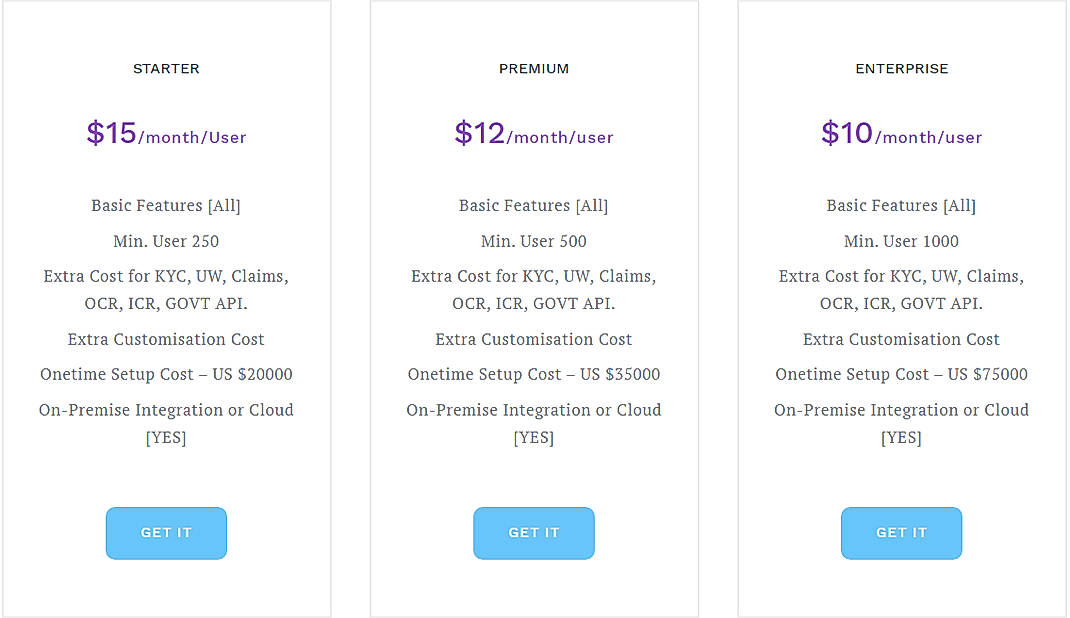Viewport: 1070px width, 618px height.
Task: Click the GET IT button under Enterprise plan
Action: [x=901, y=533]
